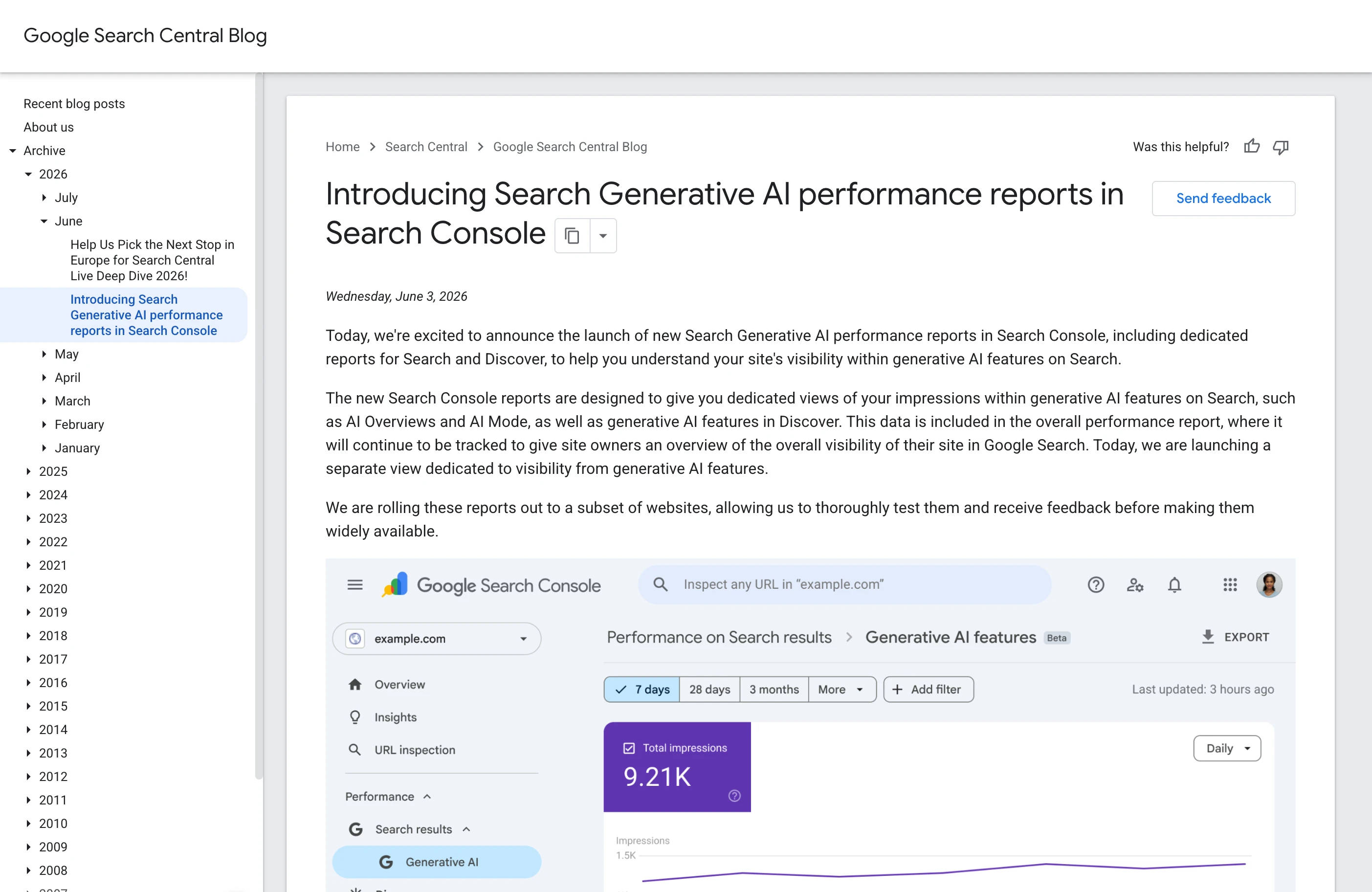
Task: Click the Google G icon beside Generative AI
Action: pyautogui.click(x=386, y=862)
